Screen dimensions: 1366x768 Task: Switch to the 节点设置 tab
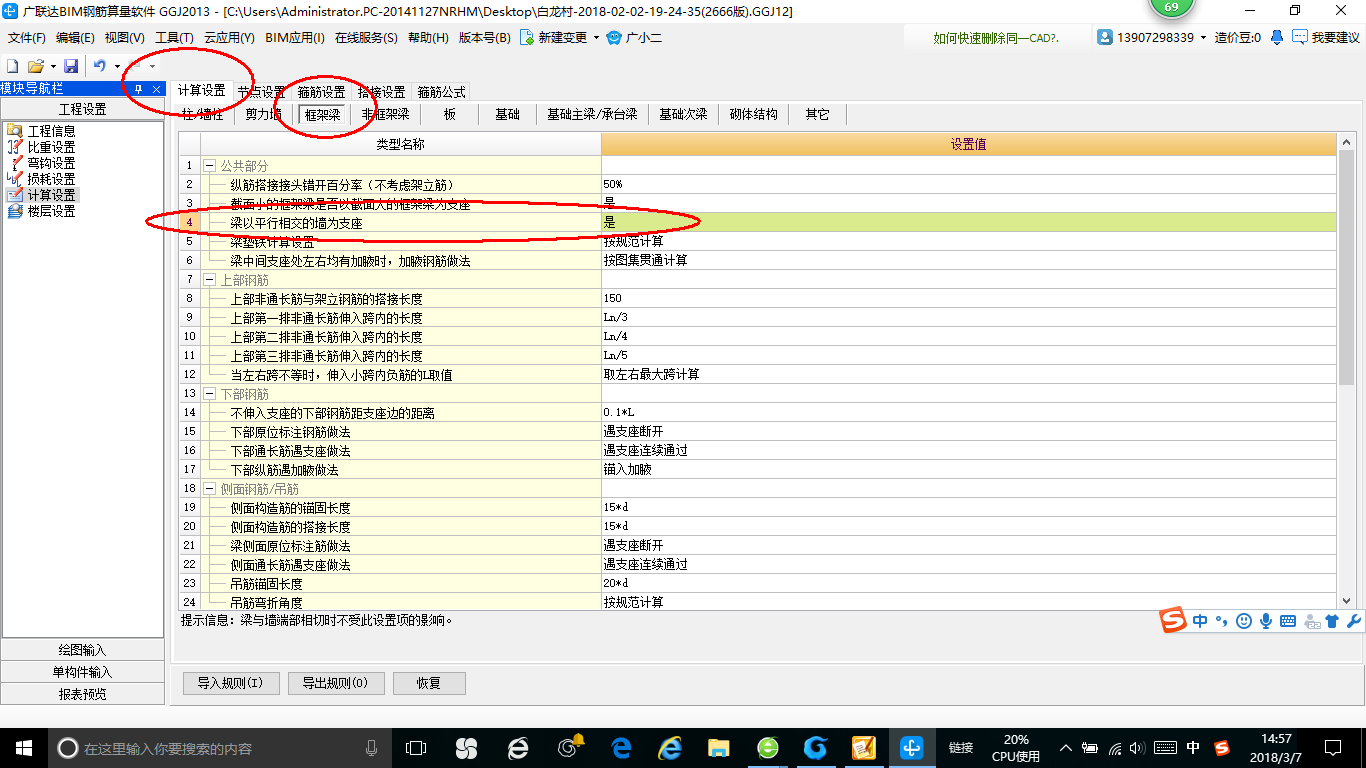[261, 92]
